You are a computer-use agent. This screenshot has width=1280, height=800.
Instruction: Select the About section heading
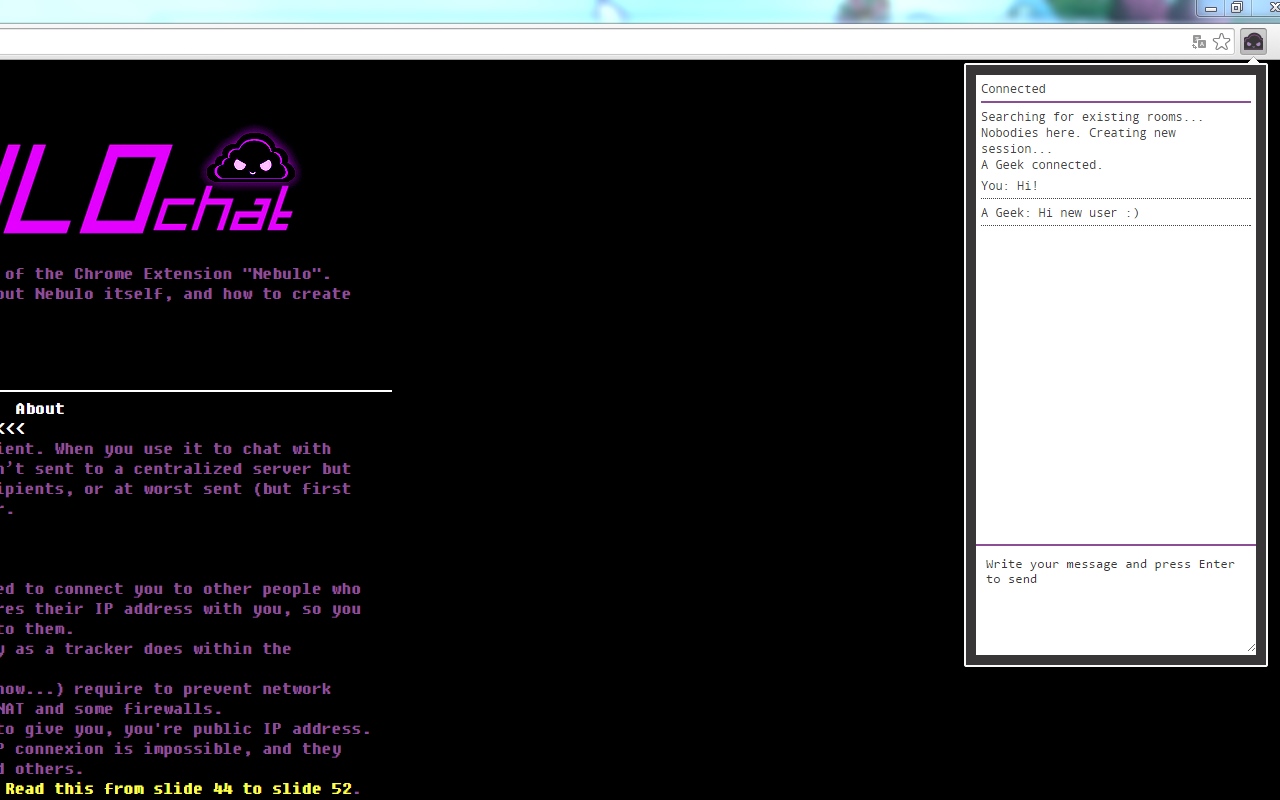pos(40,408)
